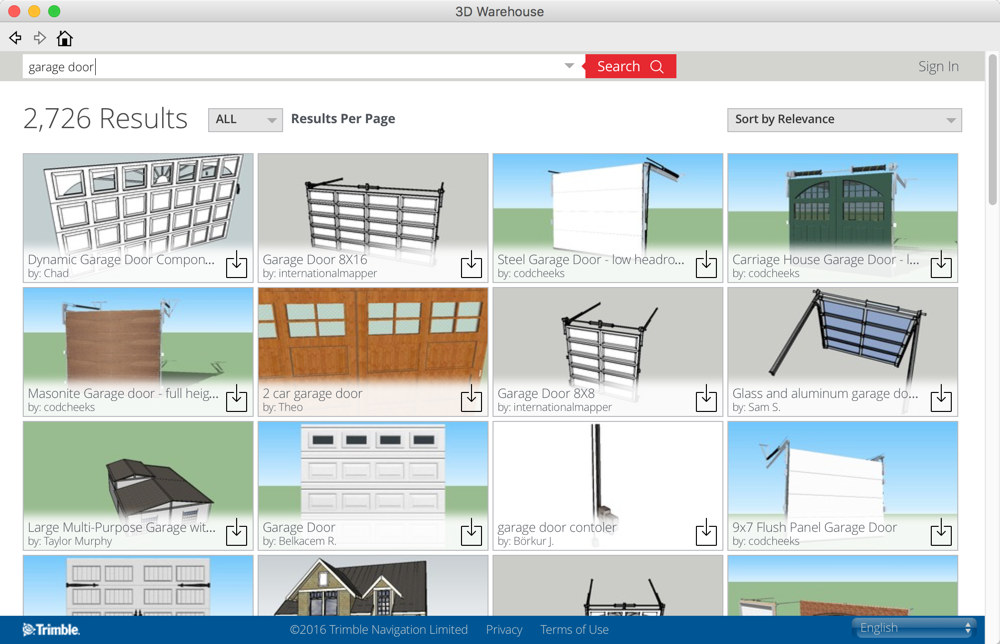Click the Sign In link
The width and height of the screenshot is (1000, 644).
pyautogui.click(x=938, y=66)
